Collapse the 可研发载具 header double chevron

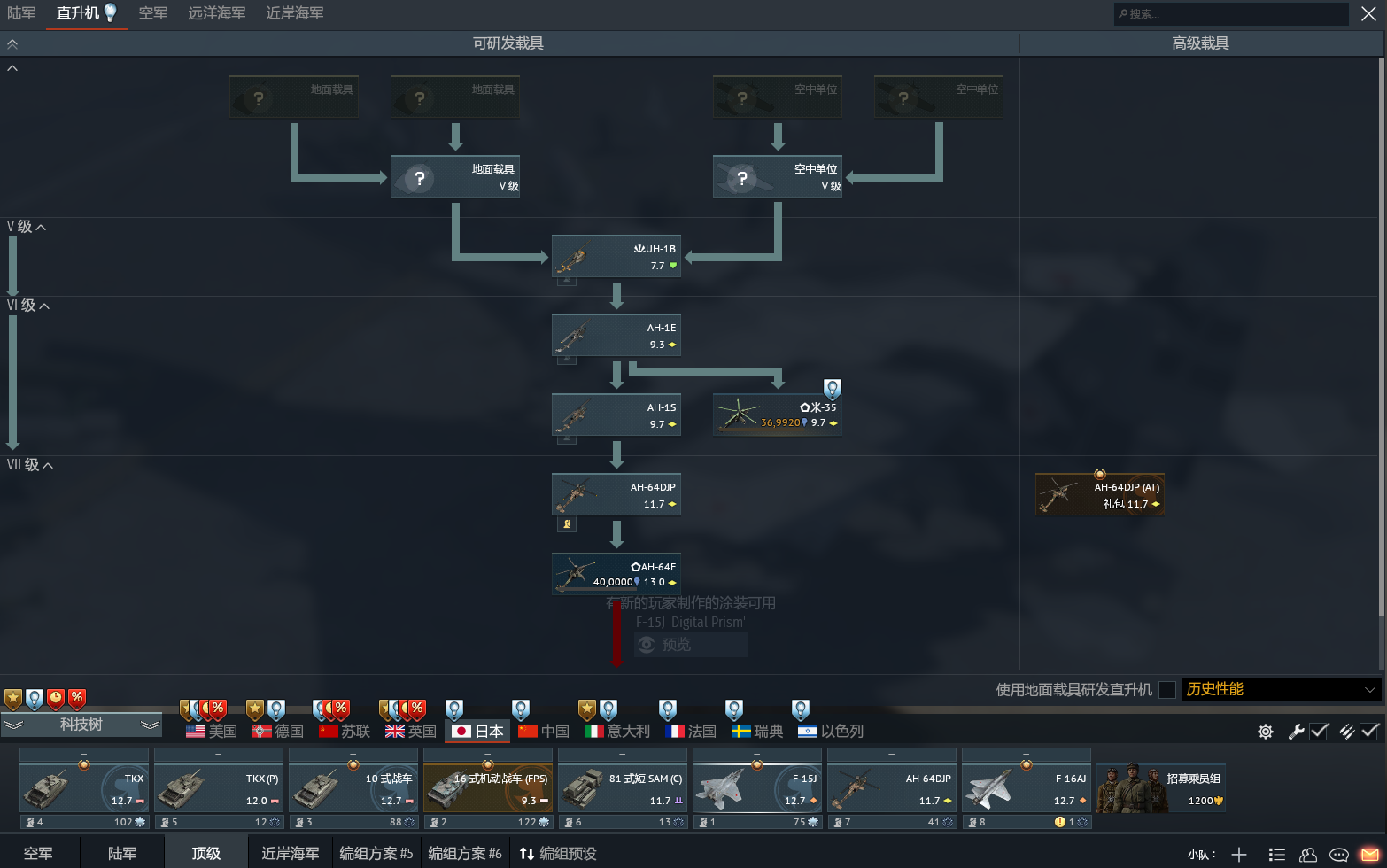click(x=12, y=43)
